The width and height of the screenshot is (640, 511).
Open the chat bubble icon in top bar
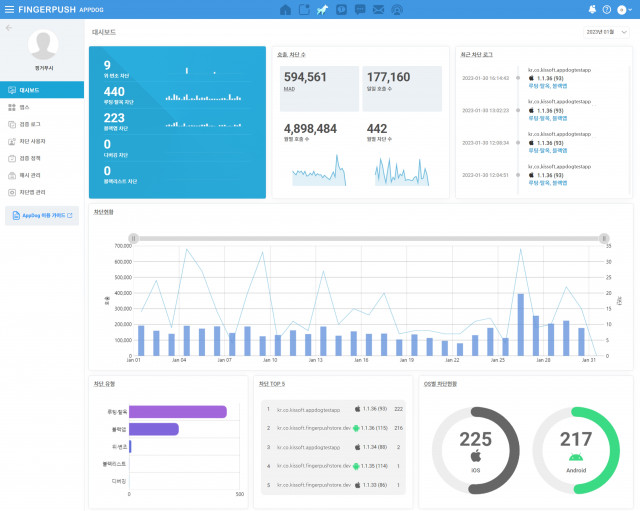(360, 9)
